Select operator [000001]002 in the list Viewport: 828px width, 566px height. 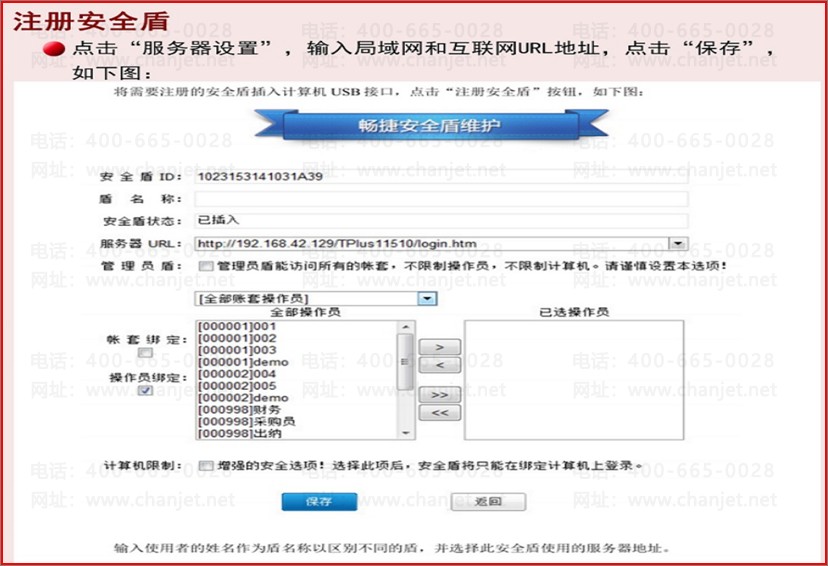click(237, 338)
